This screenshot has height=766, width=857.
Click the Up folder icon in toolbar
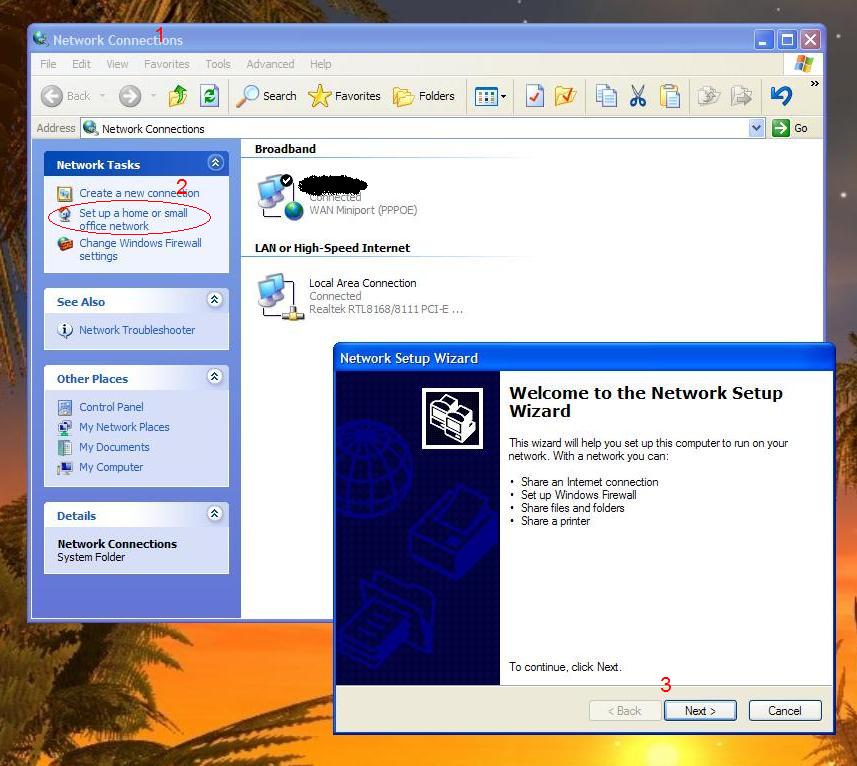click(x=178, y=96)
